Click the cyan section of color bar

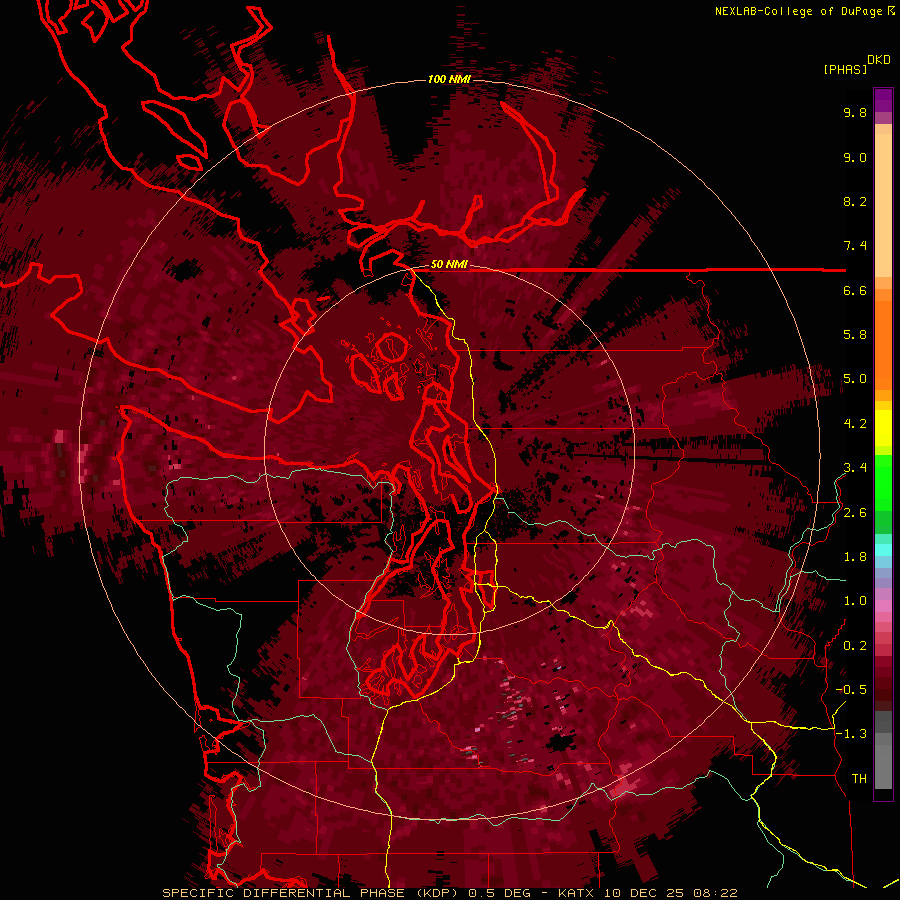883,550
